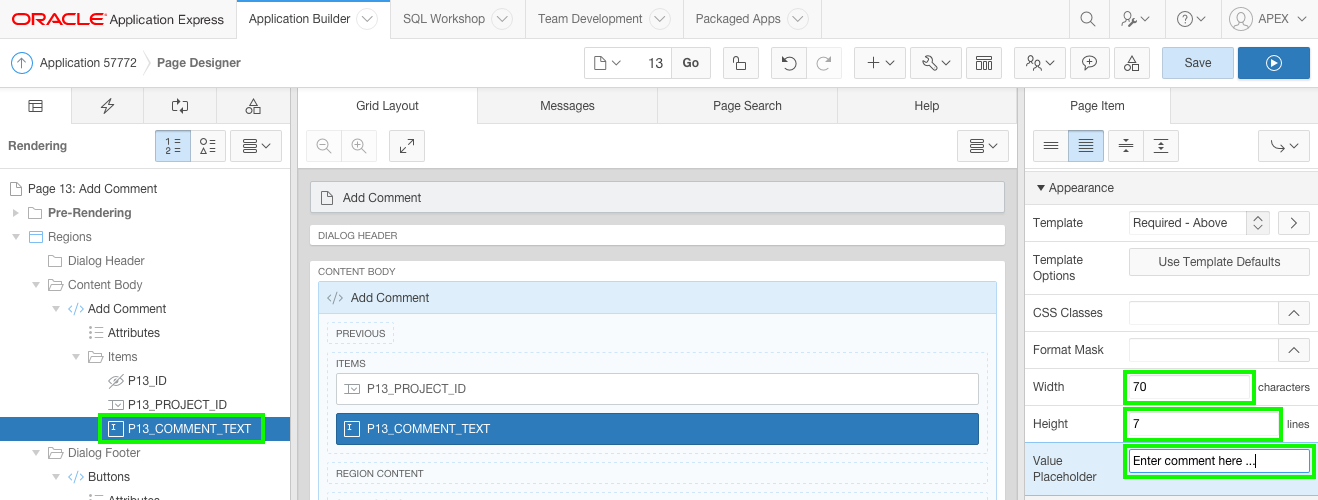Toggle group by component type view
Viewport: 1318px width, 500px height.
coord(208,146)
